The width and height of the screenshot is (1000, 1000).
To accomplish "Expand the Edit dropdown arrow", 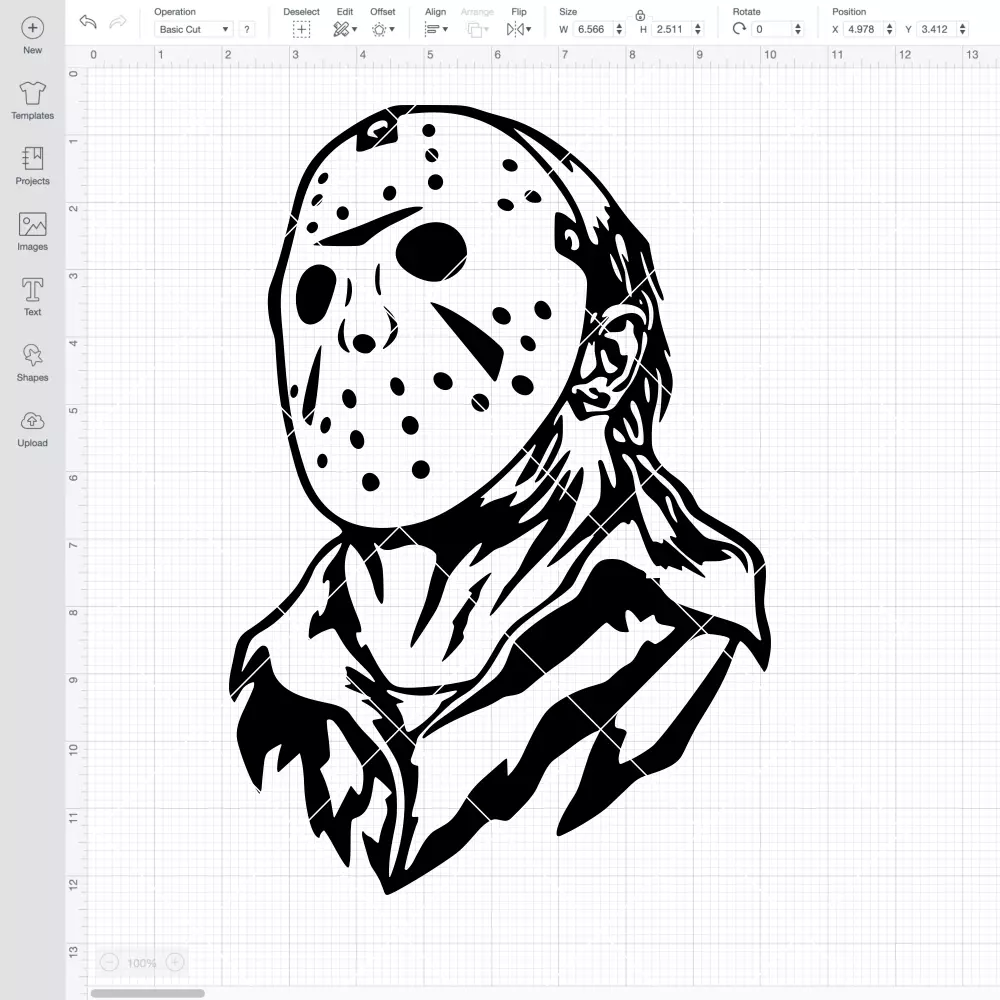I will coord(355,29).
